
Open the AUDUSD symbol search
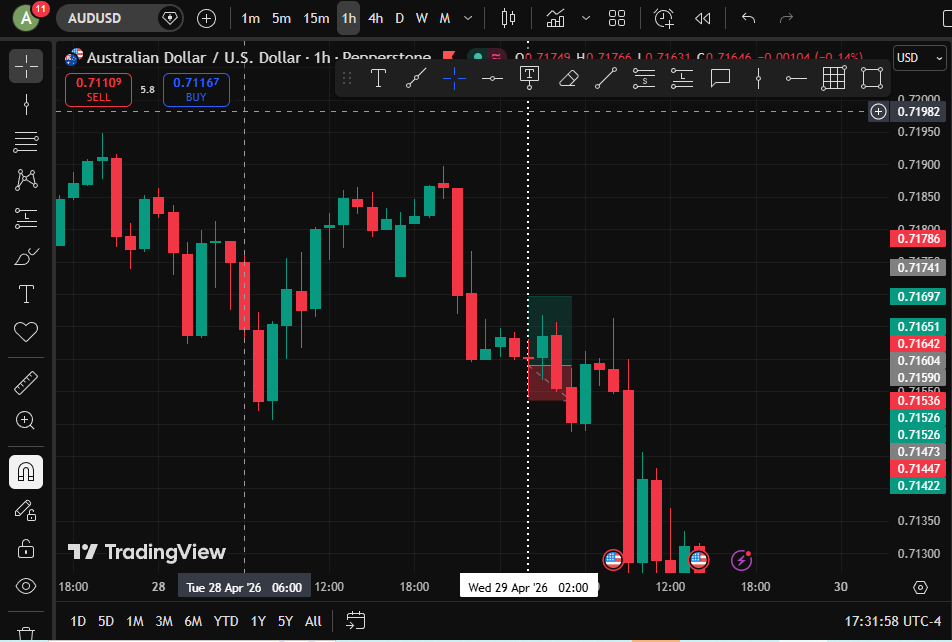pyautogui.click(x=95, y=18)
